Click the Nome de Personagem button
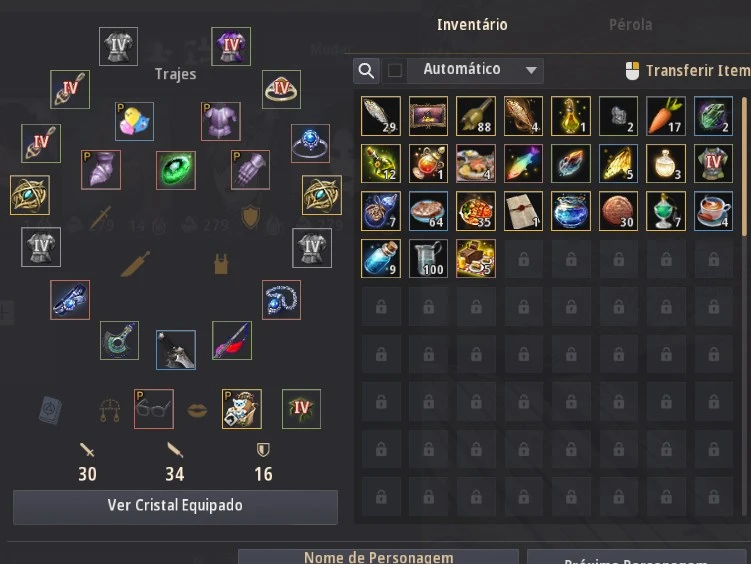 pos(378,557)
